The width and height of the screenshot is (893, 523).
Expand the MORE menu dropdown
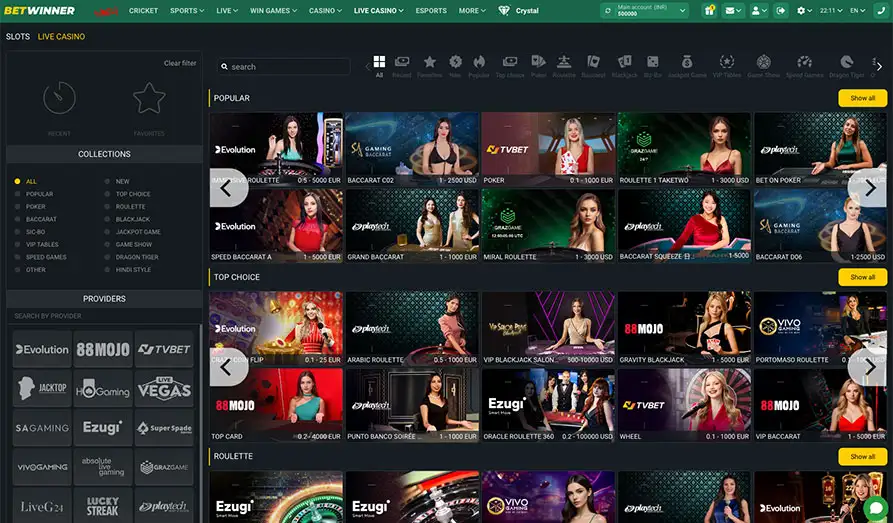coord(472,10)
